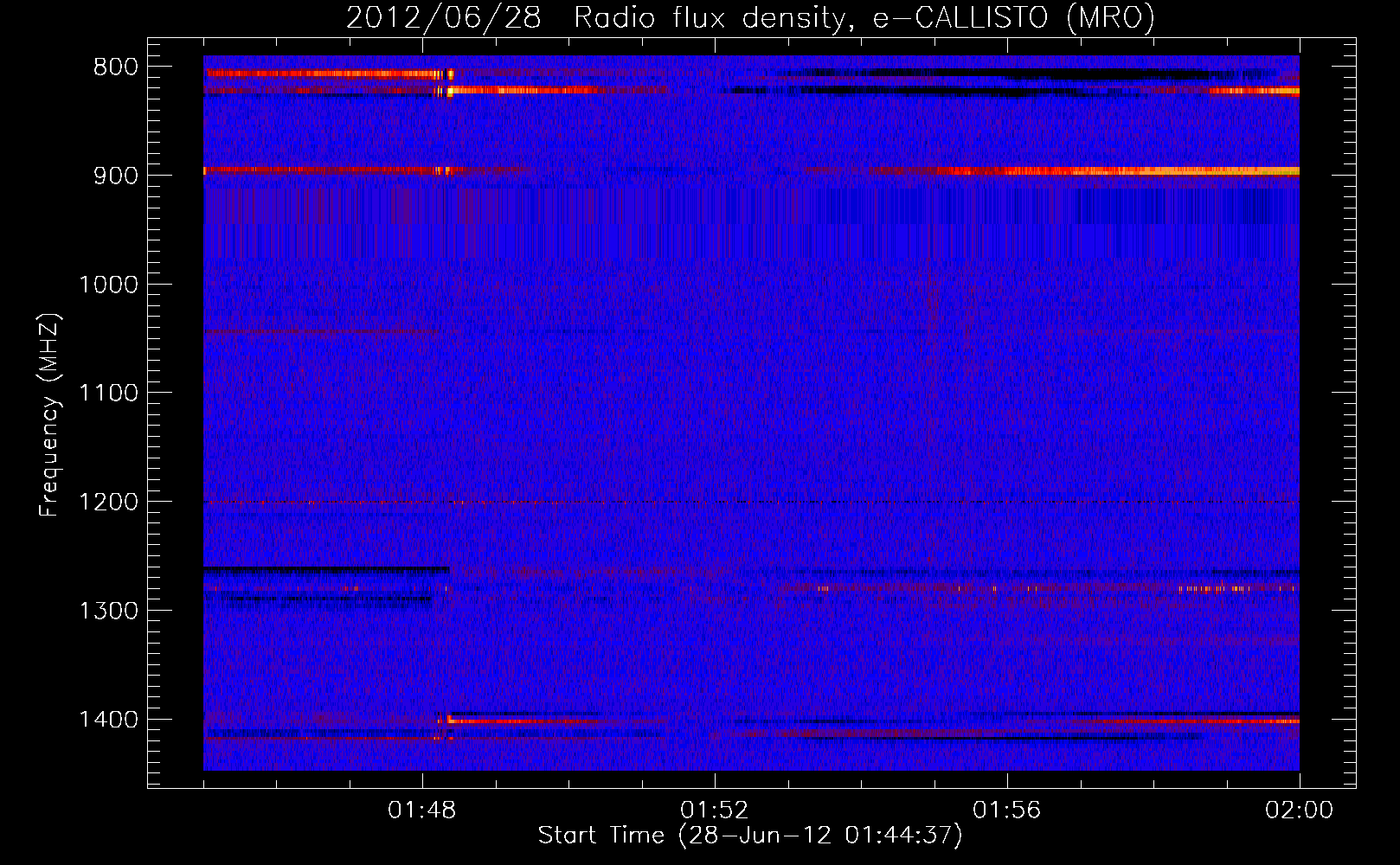Click the plot title '2012/06/28 Radio flux density'
Screen dimensions: 1400x865
point(750,17)
